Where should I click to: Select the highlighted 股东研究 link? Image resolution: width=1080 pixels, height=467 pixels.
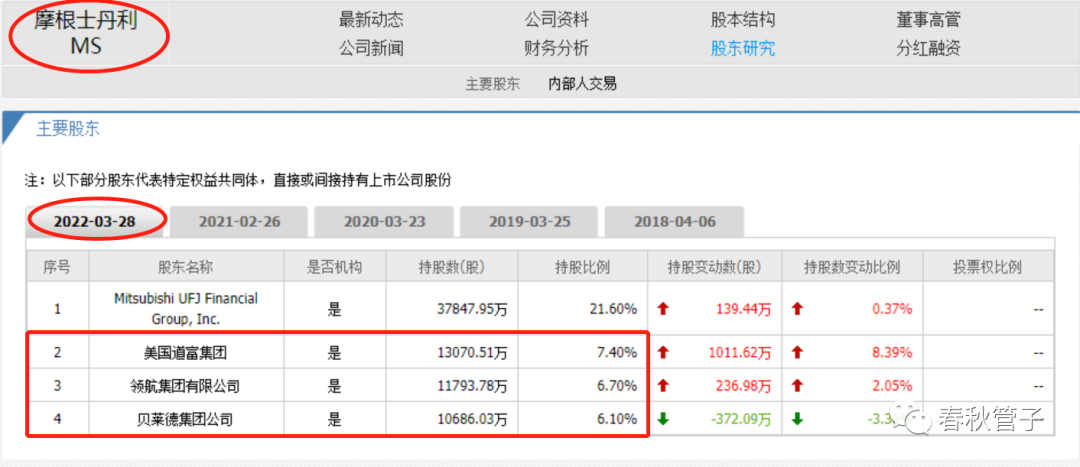[x=742, y=49]
